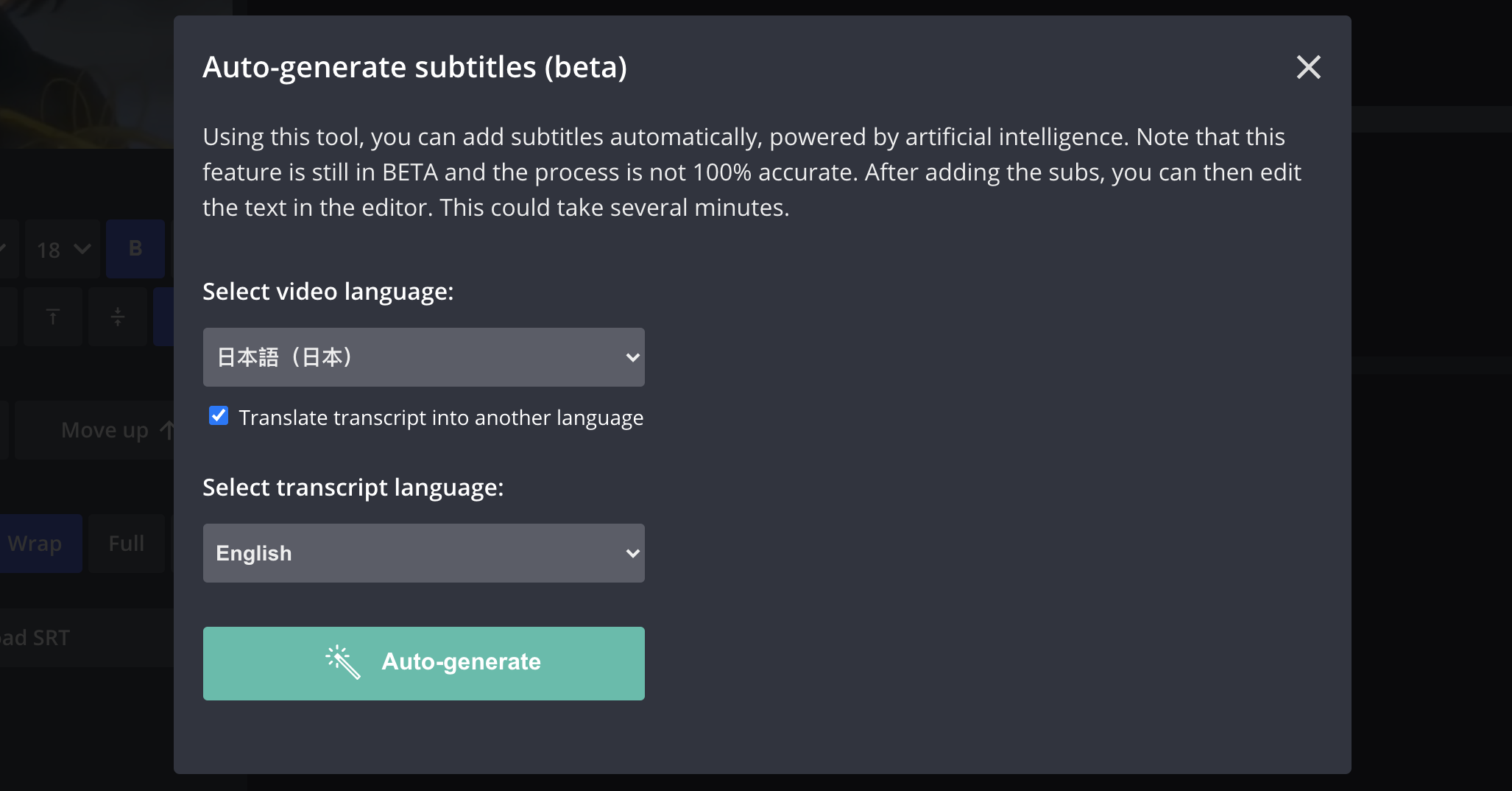Click the chevron arrow on the video language select
This screenshot has height=791, width=1512.
click(x=632, y=358)
